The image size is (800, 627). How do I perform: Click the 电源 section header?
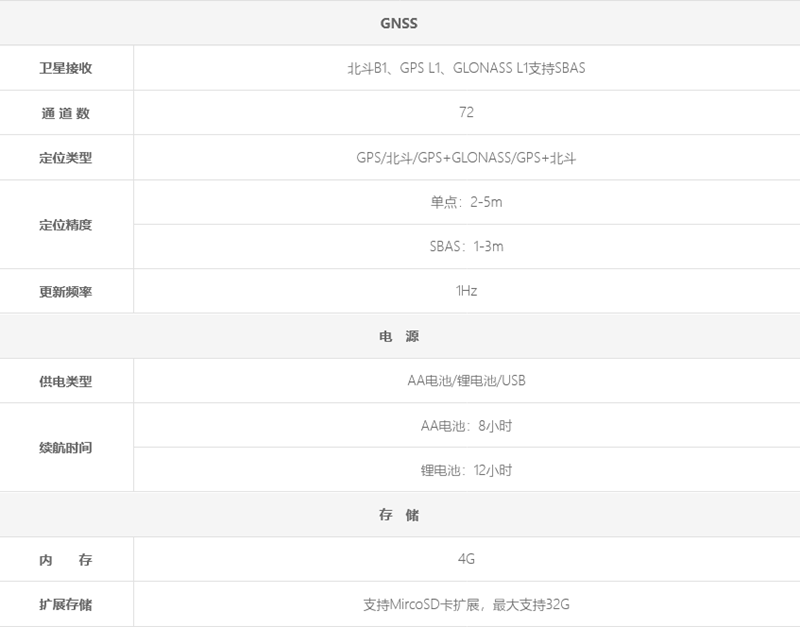pyautogui.click(x=398, y=337)
